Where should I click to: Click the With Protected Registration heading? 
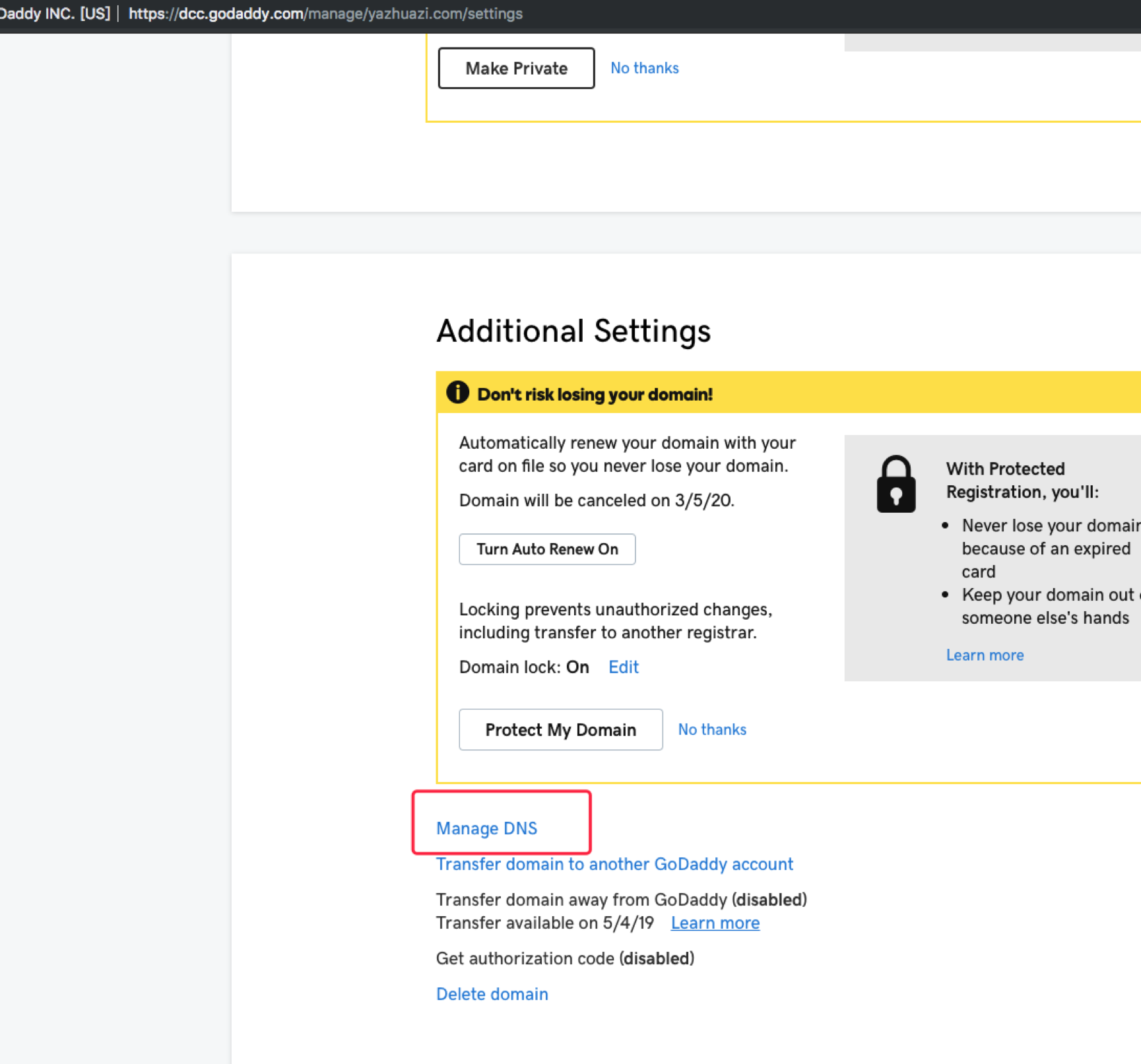pos(1022,480)
